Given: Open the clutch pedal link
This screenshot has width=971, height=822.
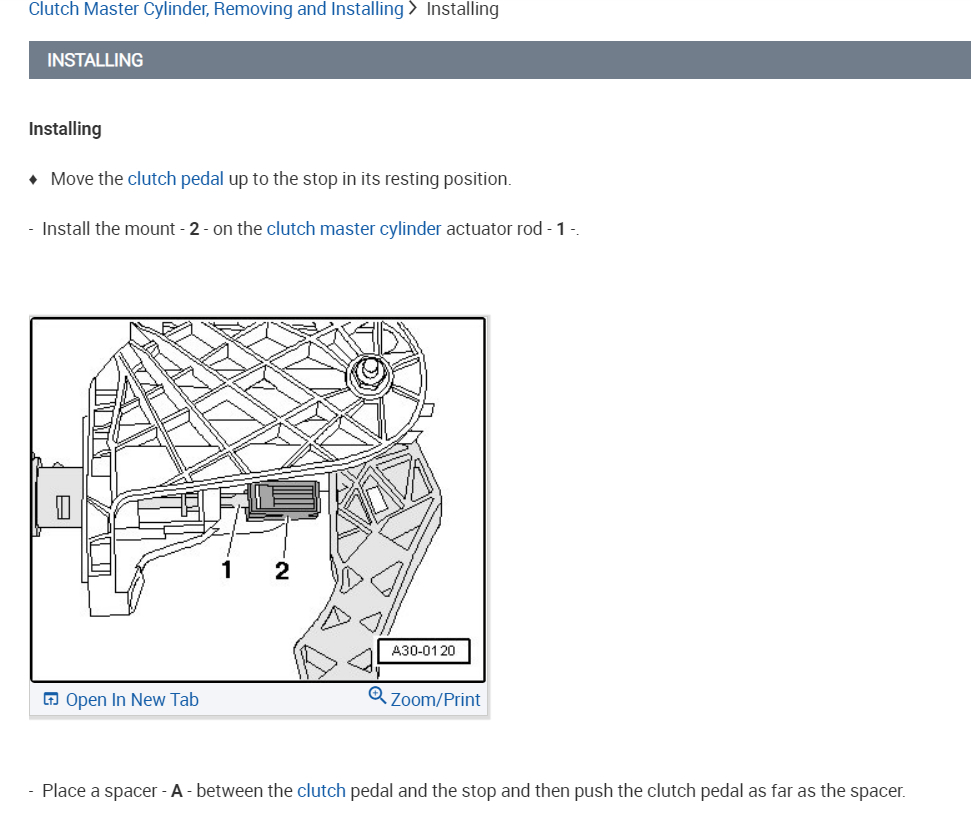Looking at the screenshot, I should (175, 178).
